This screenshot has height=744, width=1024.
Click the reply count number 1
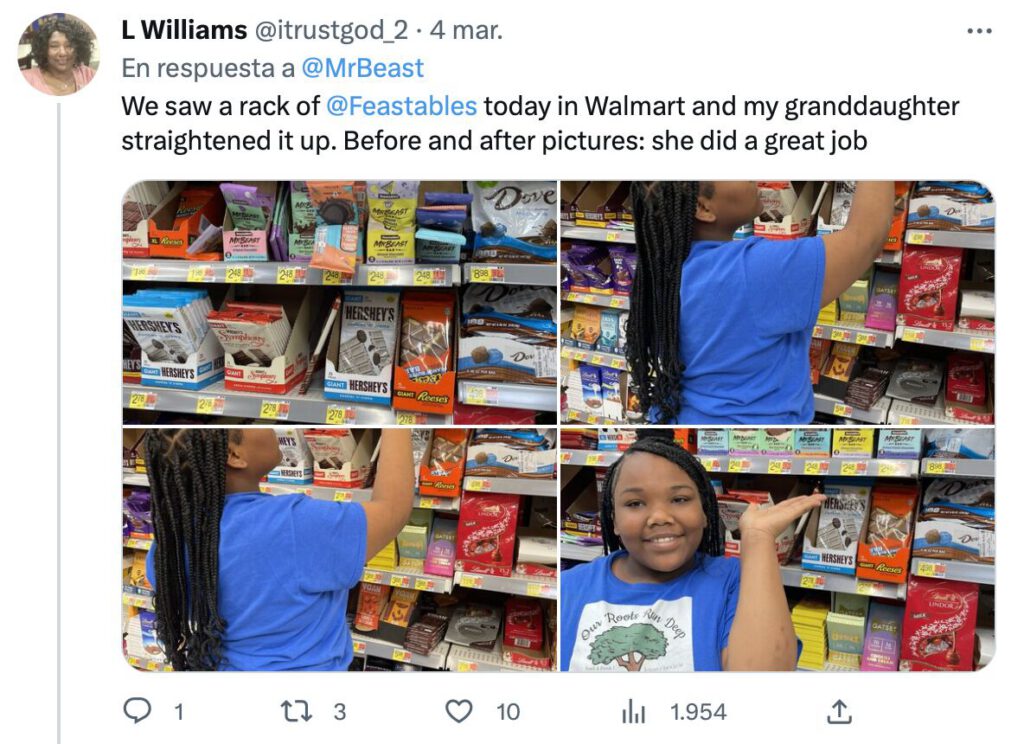click(178, 712)
